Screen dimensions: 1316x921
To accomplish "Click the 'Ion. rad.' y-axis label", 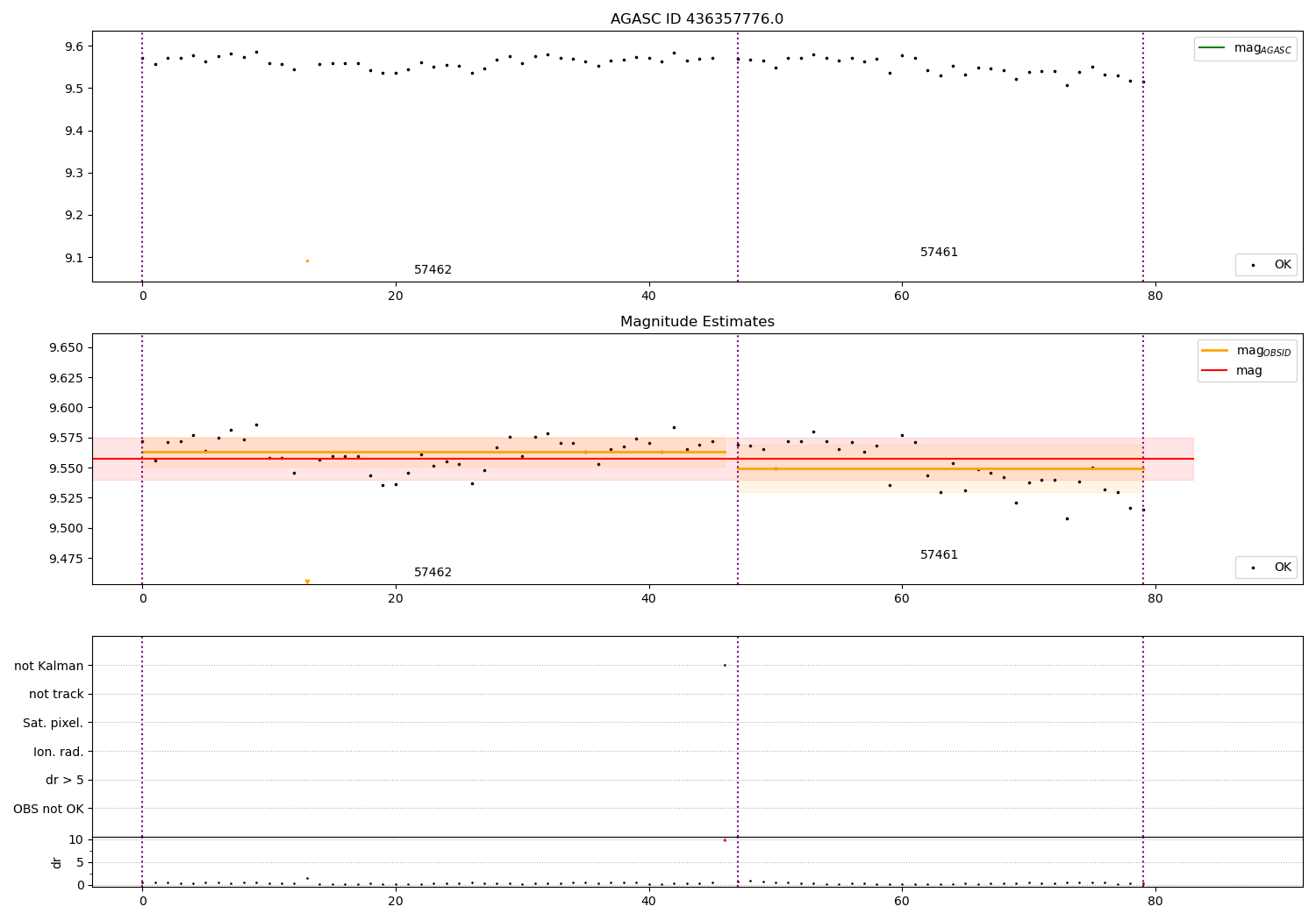I will click(59, 752).
